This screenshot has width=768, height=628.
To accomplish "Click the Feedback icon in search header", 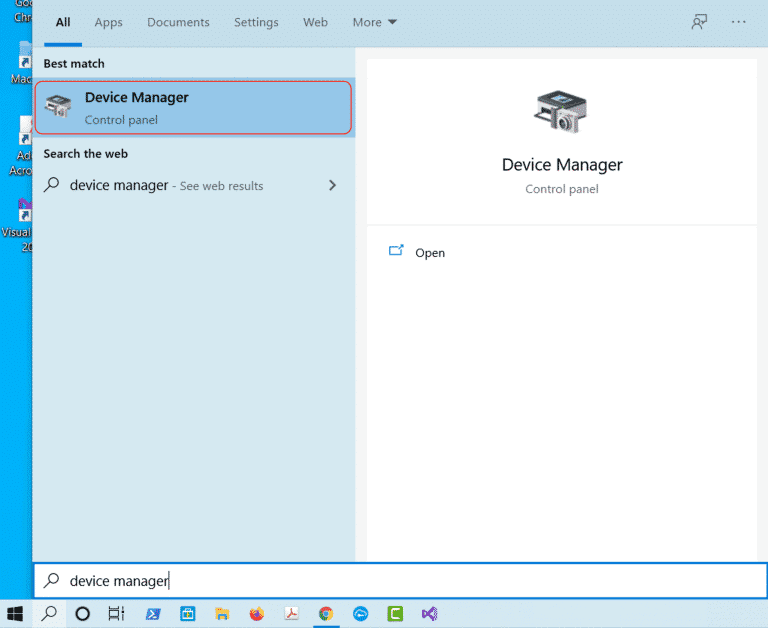I will (700, 22).
